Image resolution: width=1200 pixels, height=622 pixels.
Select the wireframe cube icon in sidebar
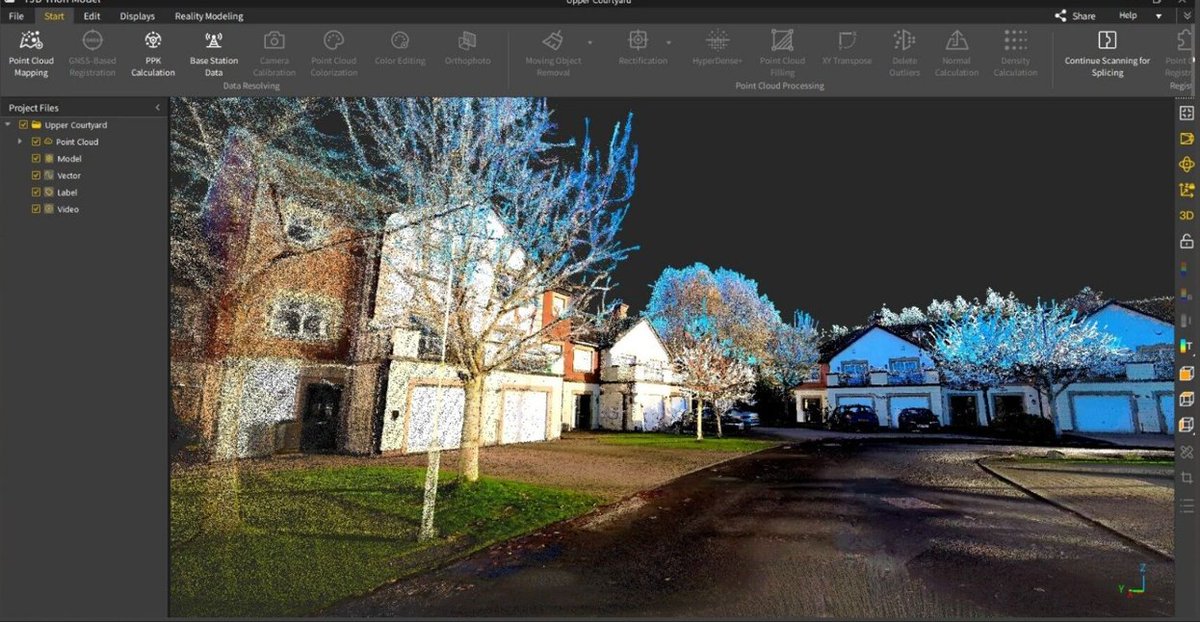(1187, 399)
